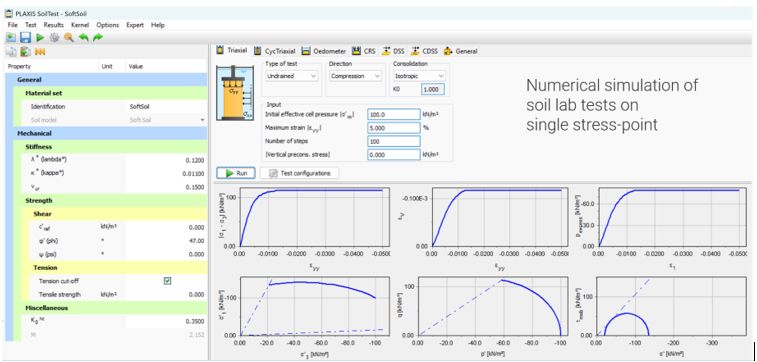The image size is (757, 362).
Task: Click the gray gear settings icon
Action: click(x=55, y=37)
